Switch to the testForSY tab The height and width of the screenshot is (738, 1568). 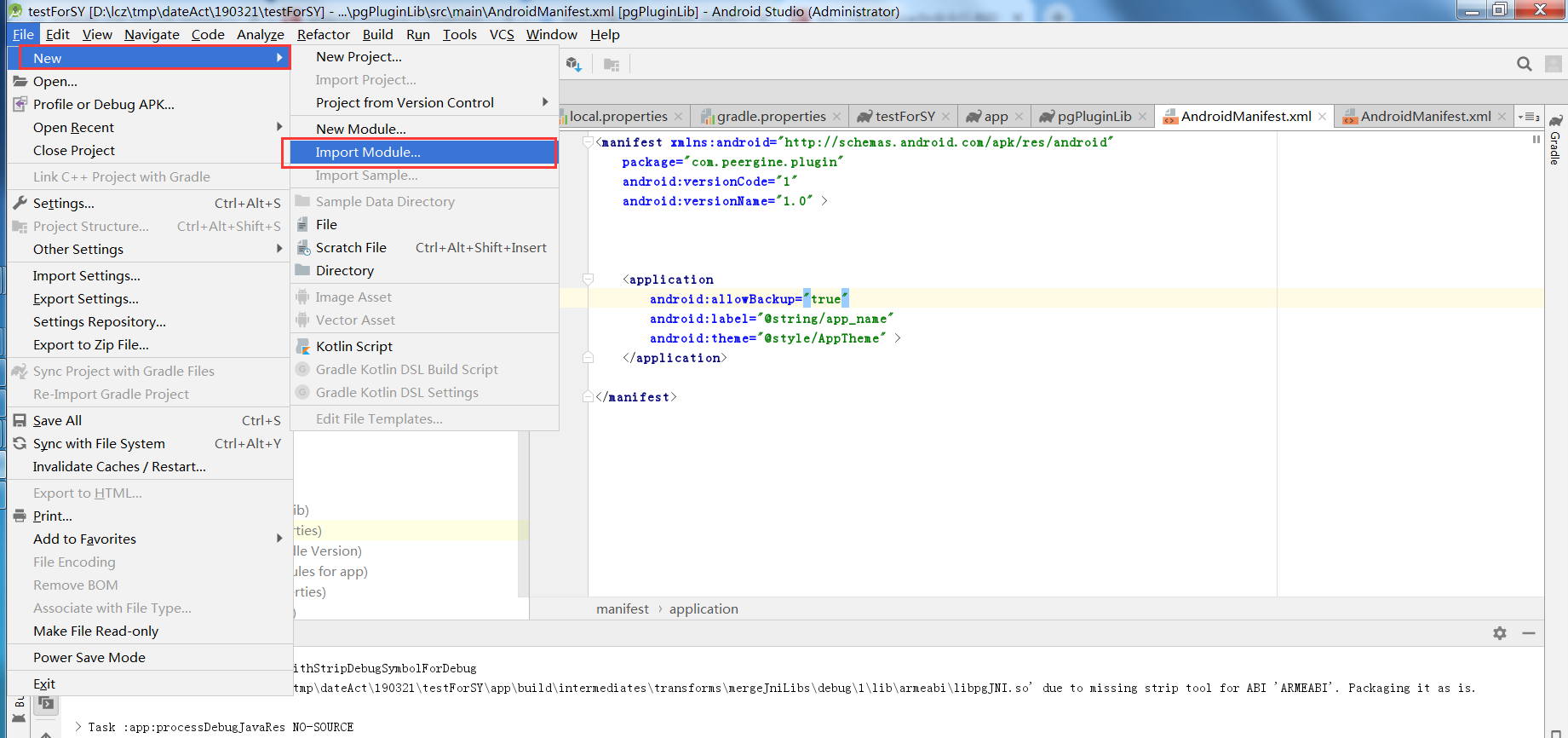[905, 116]
